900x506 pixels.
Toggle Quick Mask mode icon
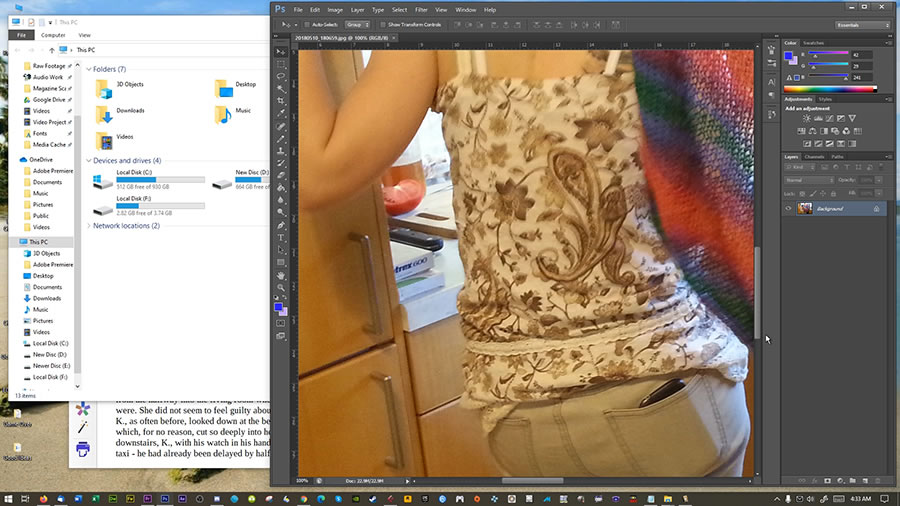point(281,324)
